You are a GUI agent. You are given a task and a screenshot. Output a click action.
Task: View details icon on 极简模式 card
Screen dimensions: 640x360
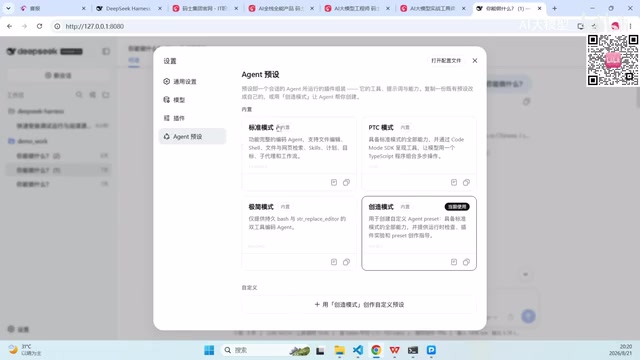point(334,262)
